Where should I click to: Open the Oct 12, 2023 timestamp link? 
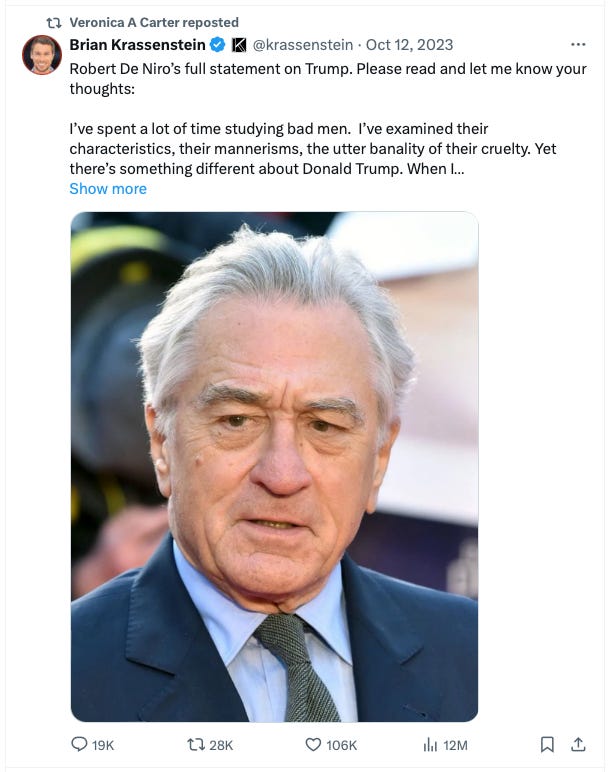[x=409, y=45]
